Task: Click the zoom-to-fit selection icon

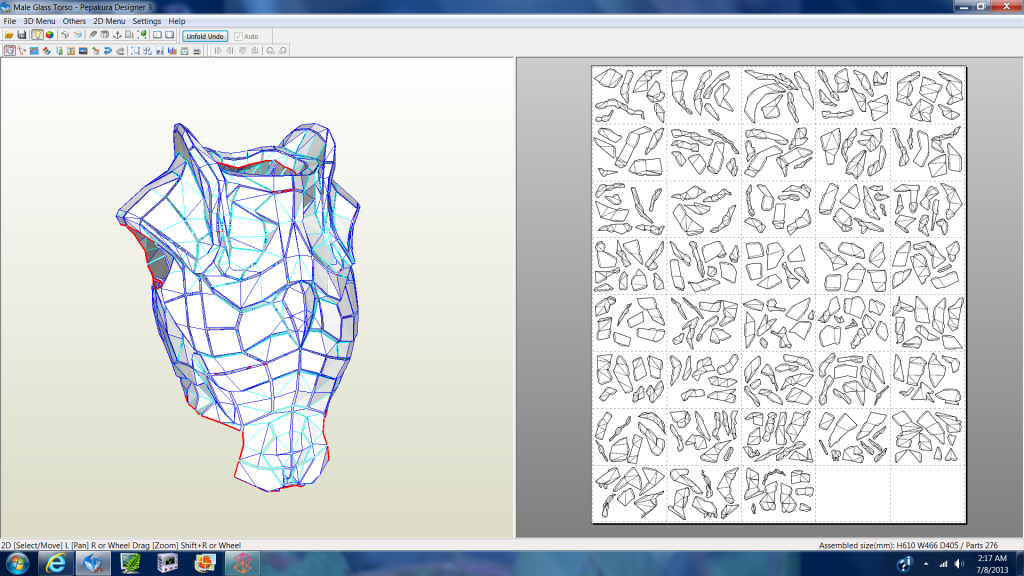Action: [135, 50]
